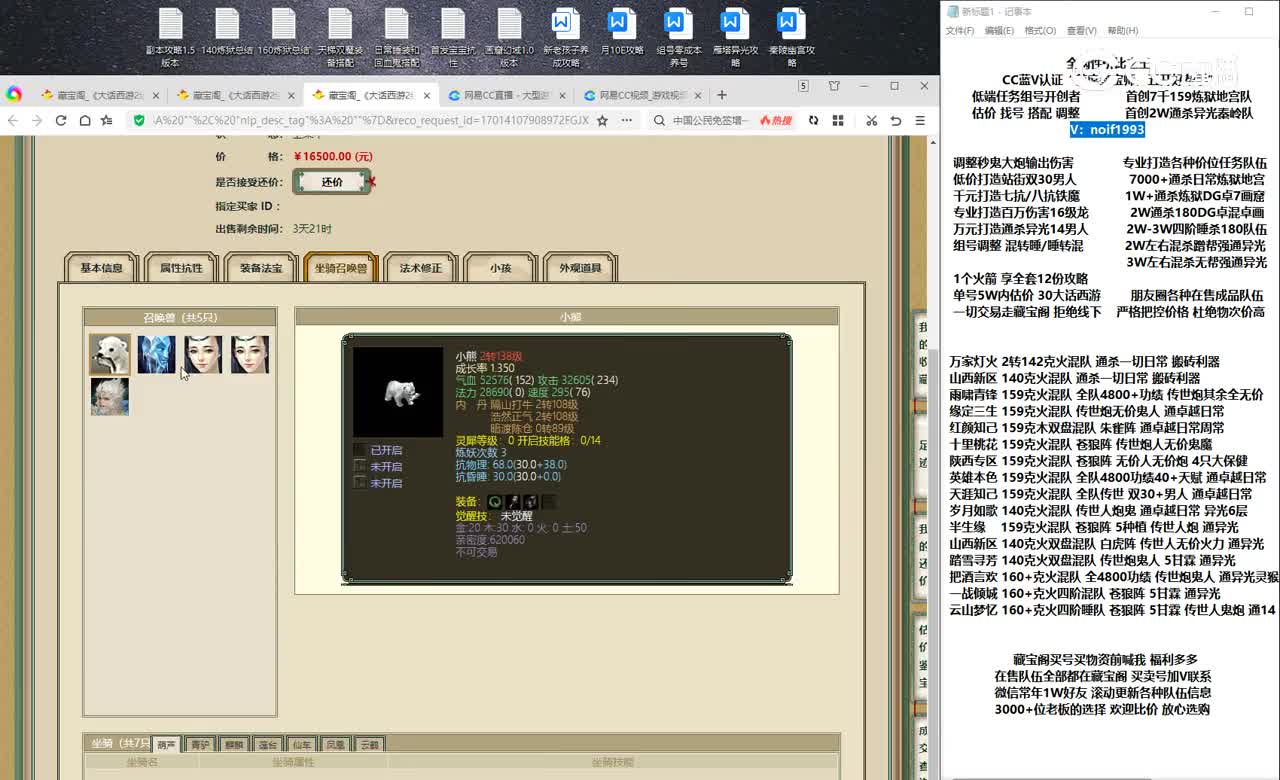The image size is (1280, 780).
Task: Open desktop document 魔塔异光攻略
Action: click(735, 38)
